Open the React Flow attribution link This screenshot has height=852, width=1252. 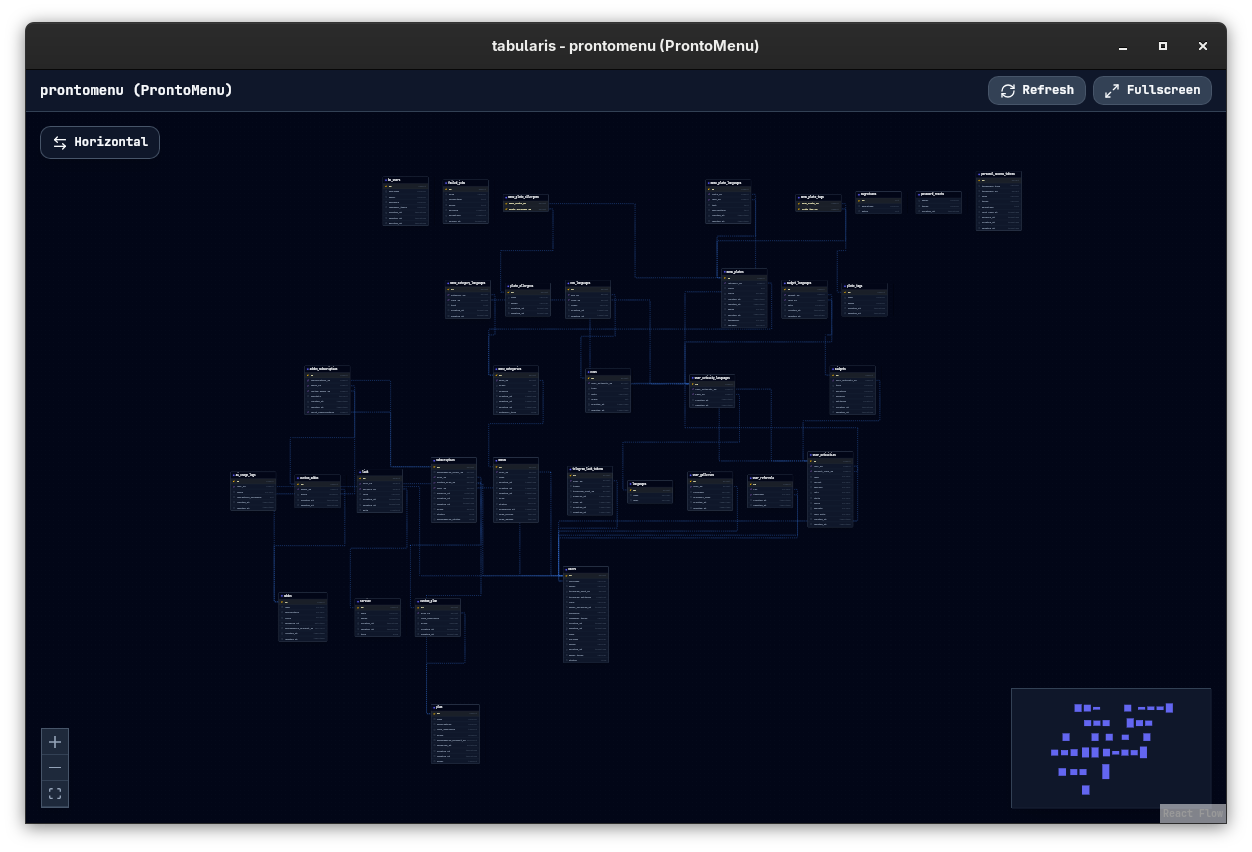[x=1192, y=813]
